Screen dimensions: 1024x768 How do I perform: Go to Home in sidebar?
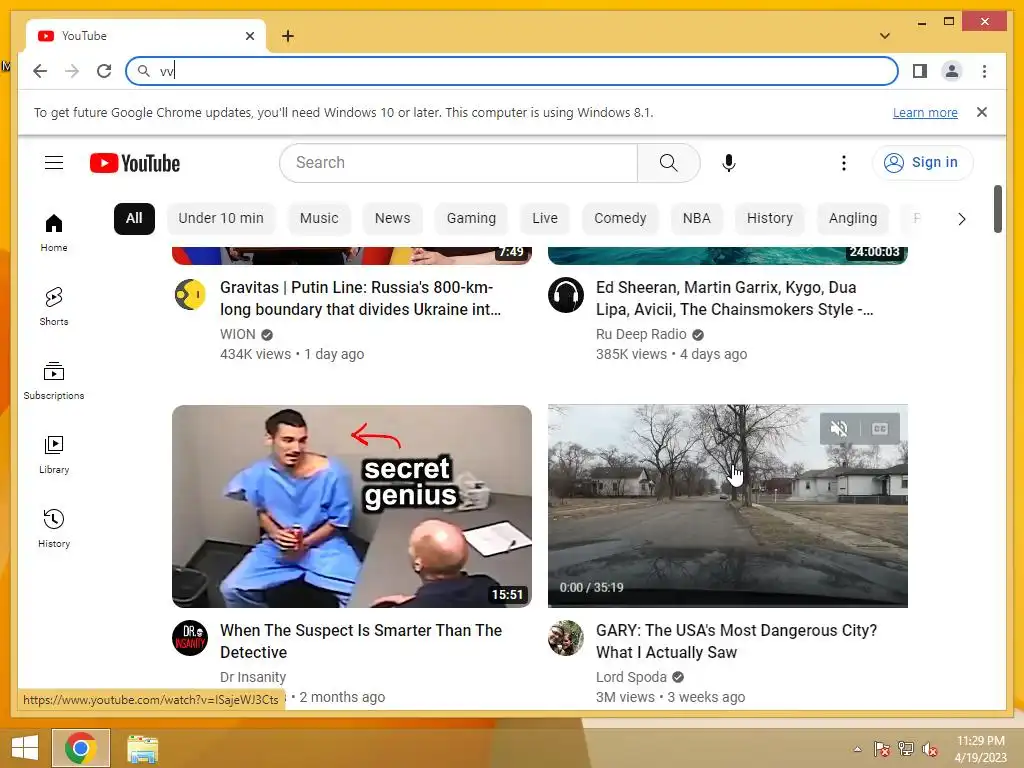(x=54, y=232)
